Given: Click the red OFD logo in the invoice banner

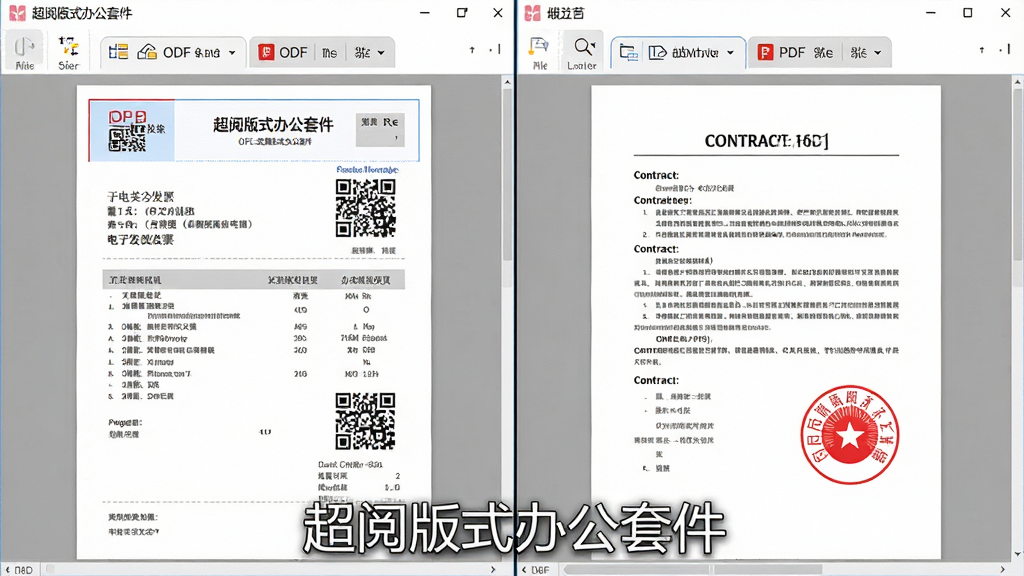Looking at the screenshot, I should point(127,117).
